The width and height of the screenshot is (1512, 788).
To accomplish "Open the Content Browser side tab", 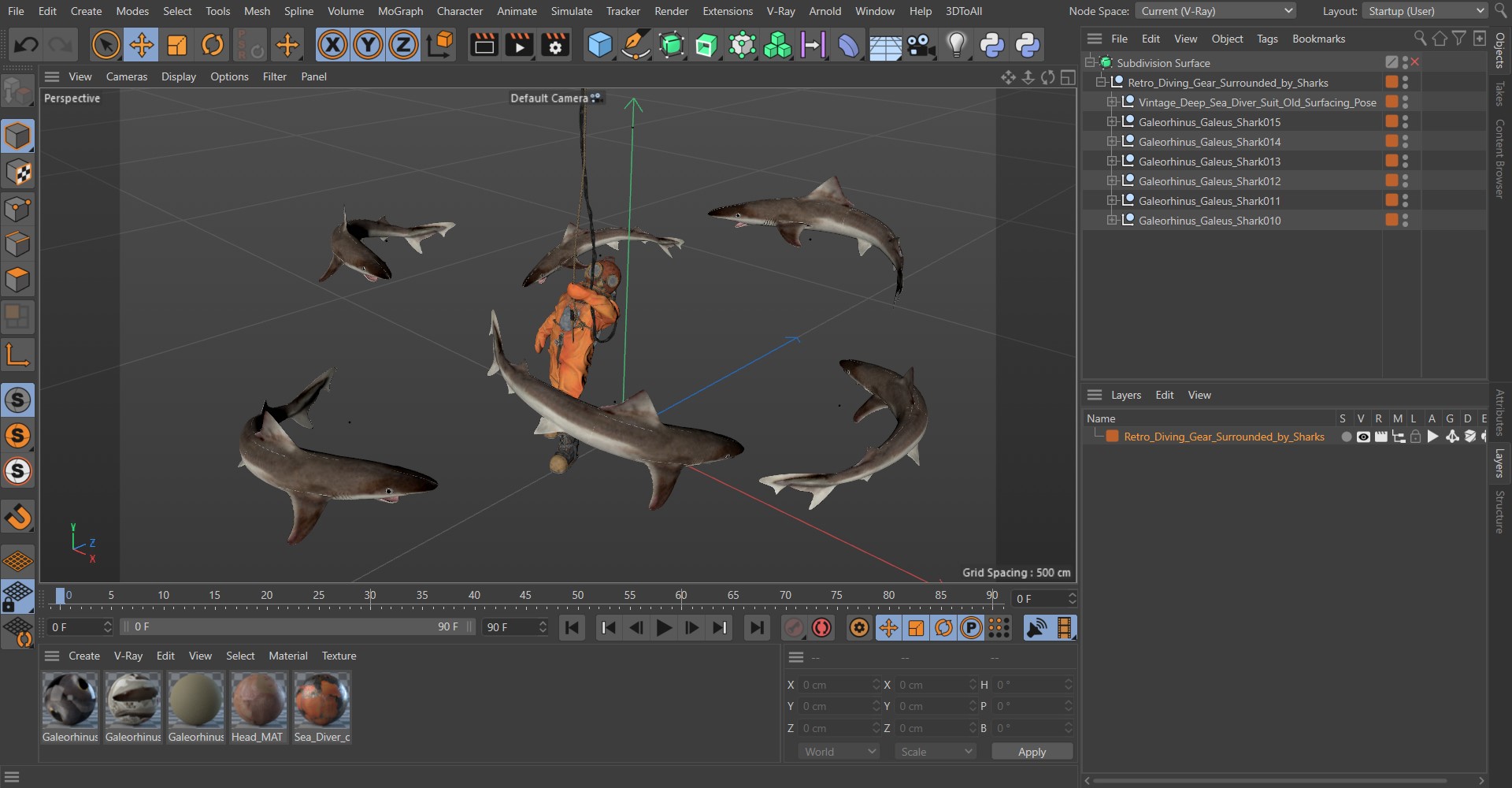I will (x=1500, y=158).
